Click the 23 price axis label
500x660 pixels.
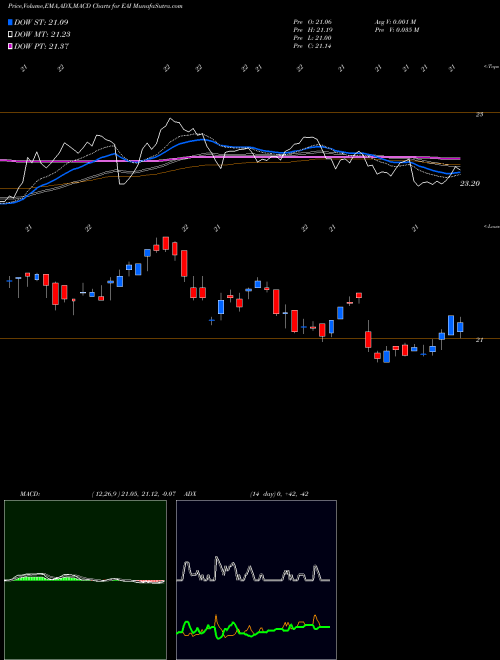click(479, 114)
